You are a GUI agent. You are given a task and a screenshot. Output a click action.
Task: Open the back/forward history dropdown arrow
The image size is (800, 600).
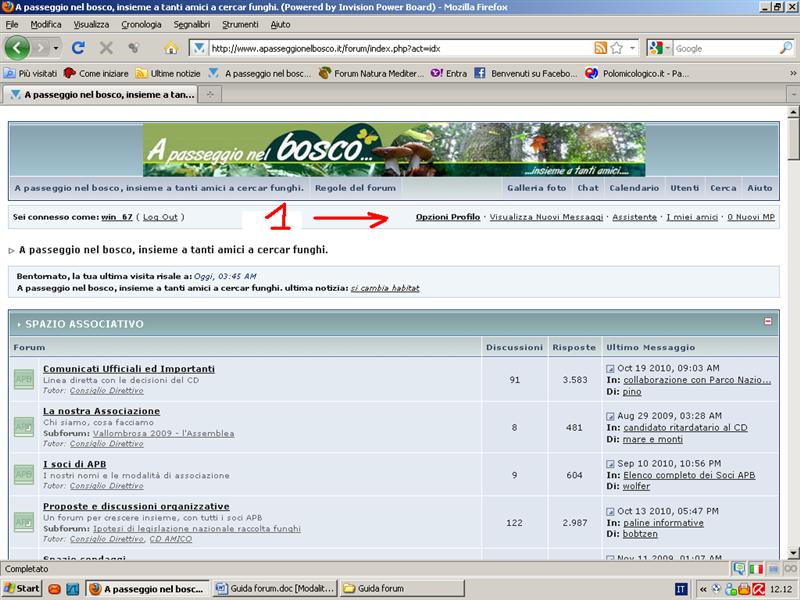click(56, 48)
